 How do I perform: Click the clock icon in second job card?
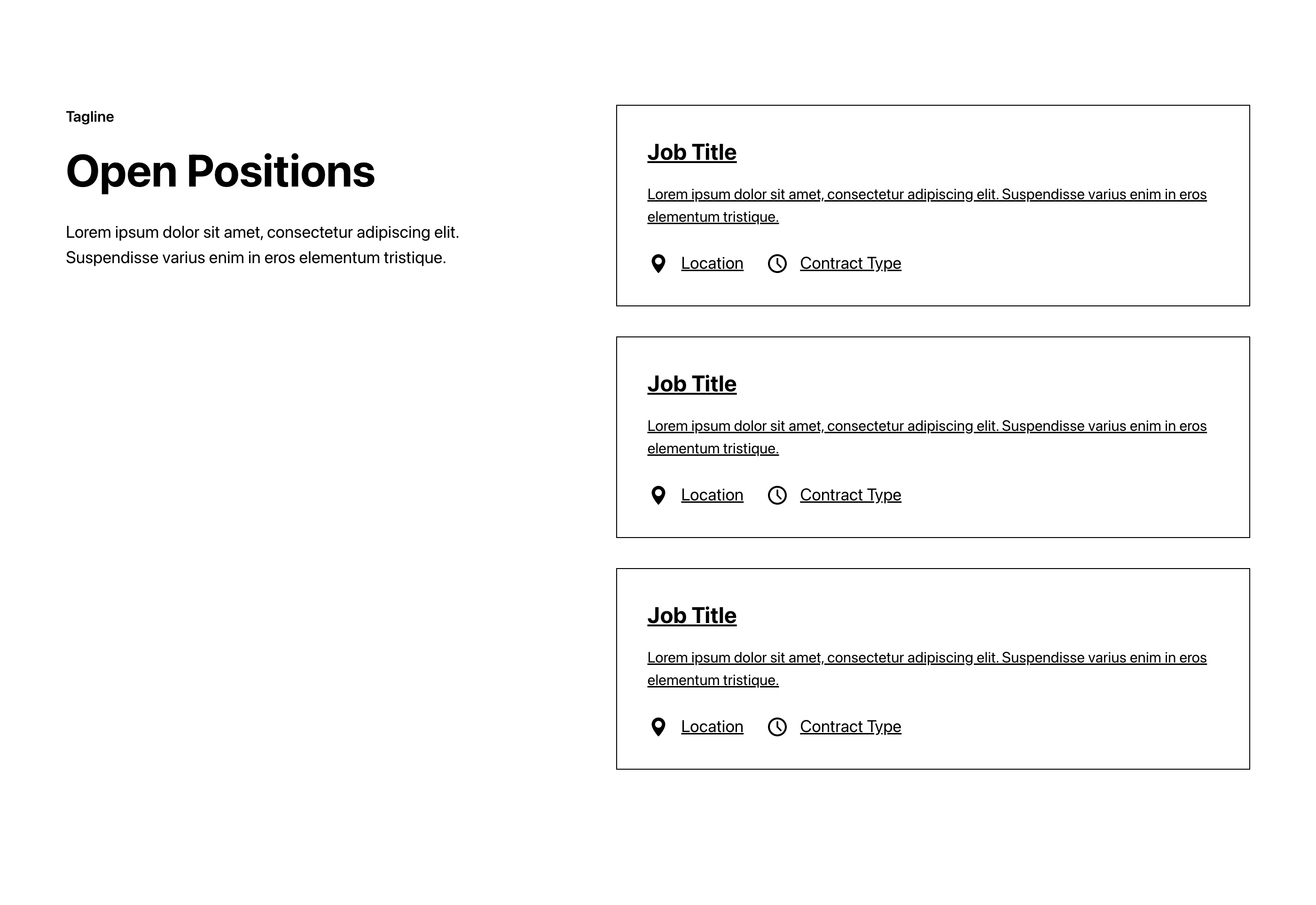[x=777, y=495]
